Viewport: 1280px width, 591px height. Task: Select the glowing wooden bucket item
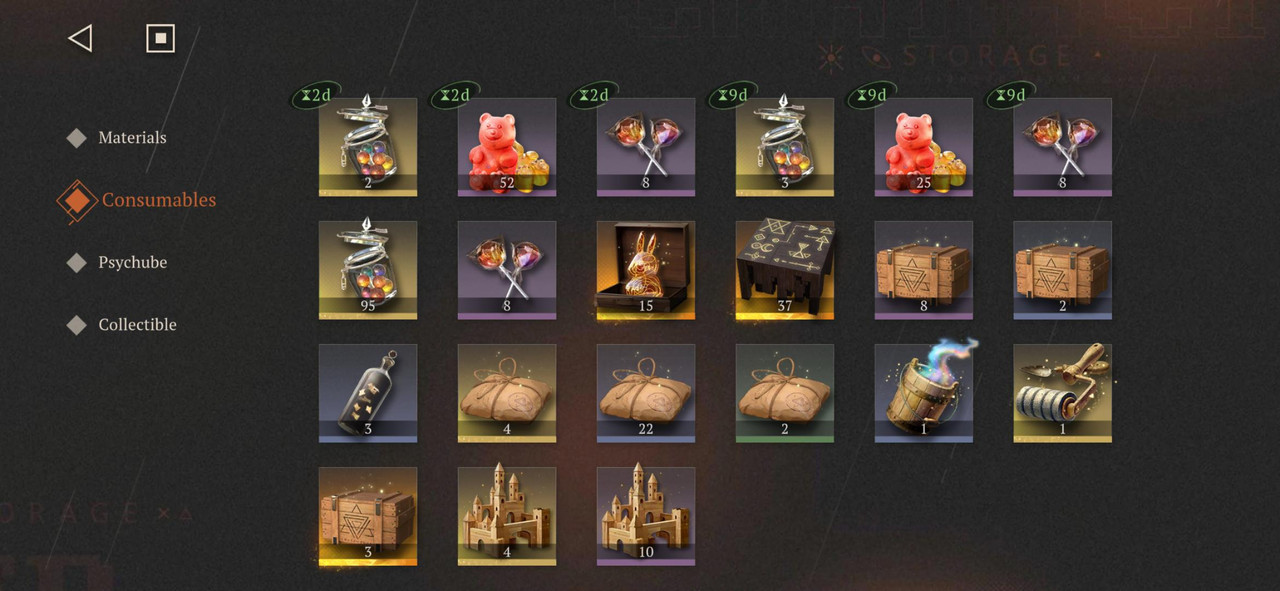coord(924,393)
